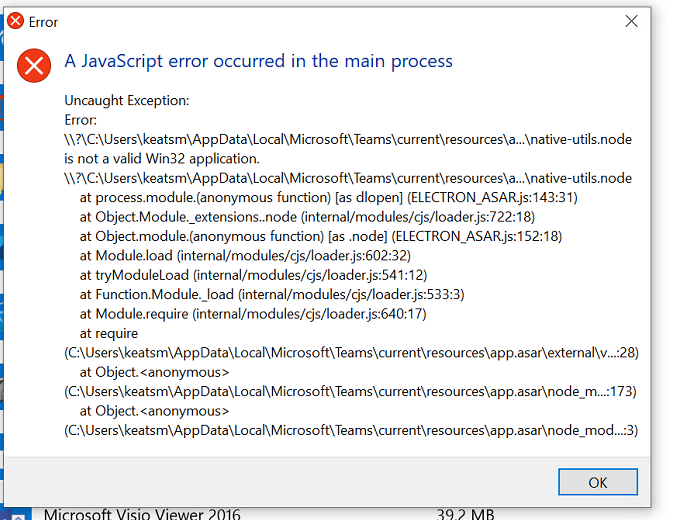Image resolution: width=676 pixels, height=520 pixels.
Task: Click the app.asar path ending in :173
Action: click(350, 392)
